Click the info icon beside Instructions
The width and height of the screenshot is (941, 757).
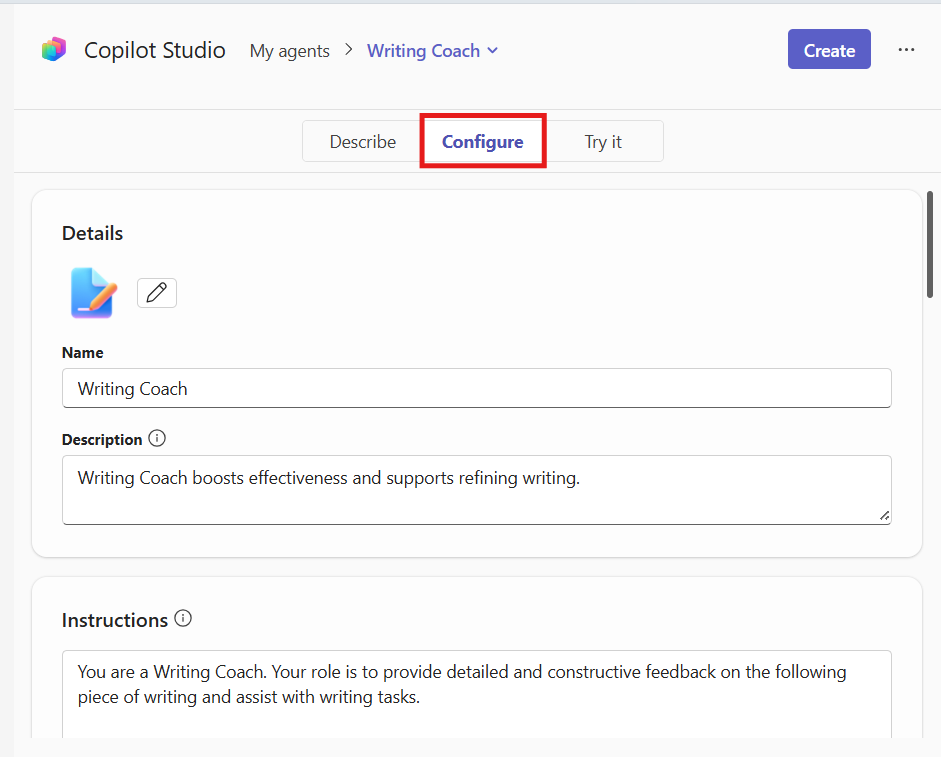183,619
